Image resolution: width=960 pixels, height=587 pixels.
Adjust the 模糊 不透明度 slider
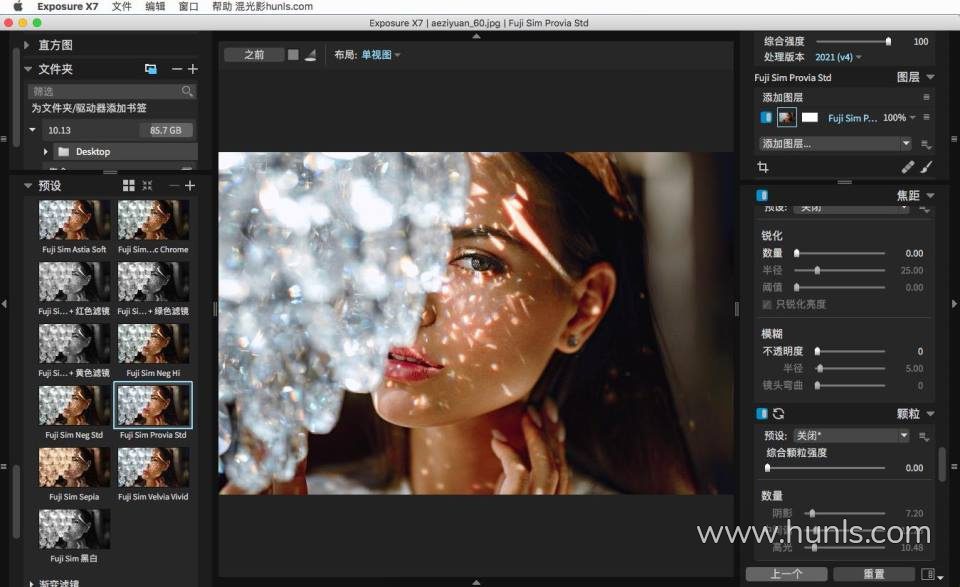coord(850,351)
